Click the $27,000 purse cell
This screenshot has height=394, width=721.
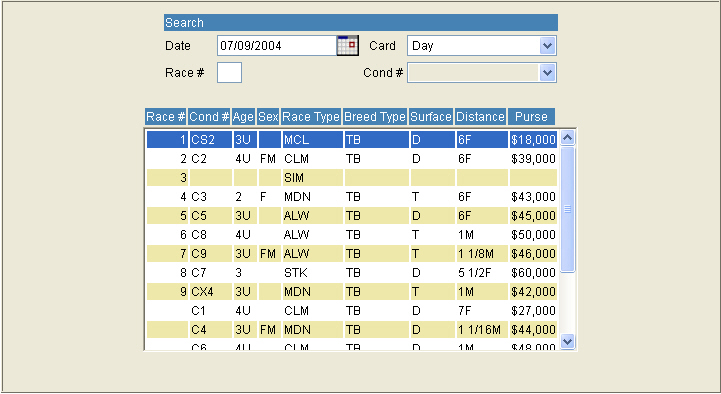click(533, 311)
